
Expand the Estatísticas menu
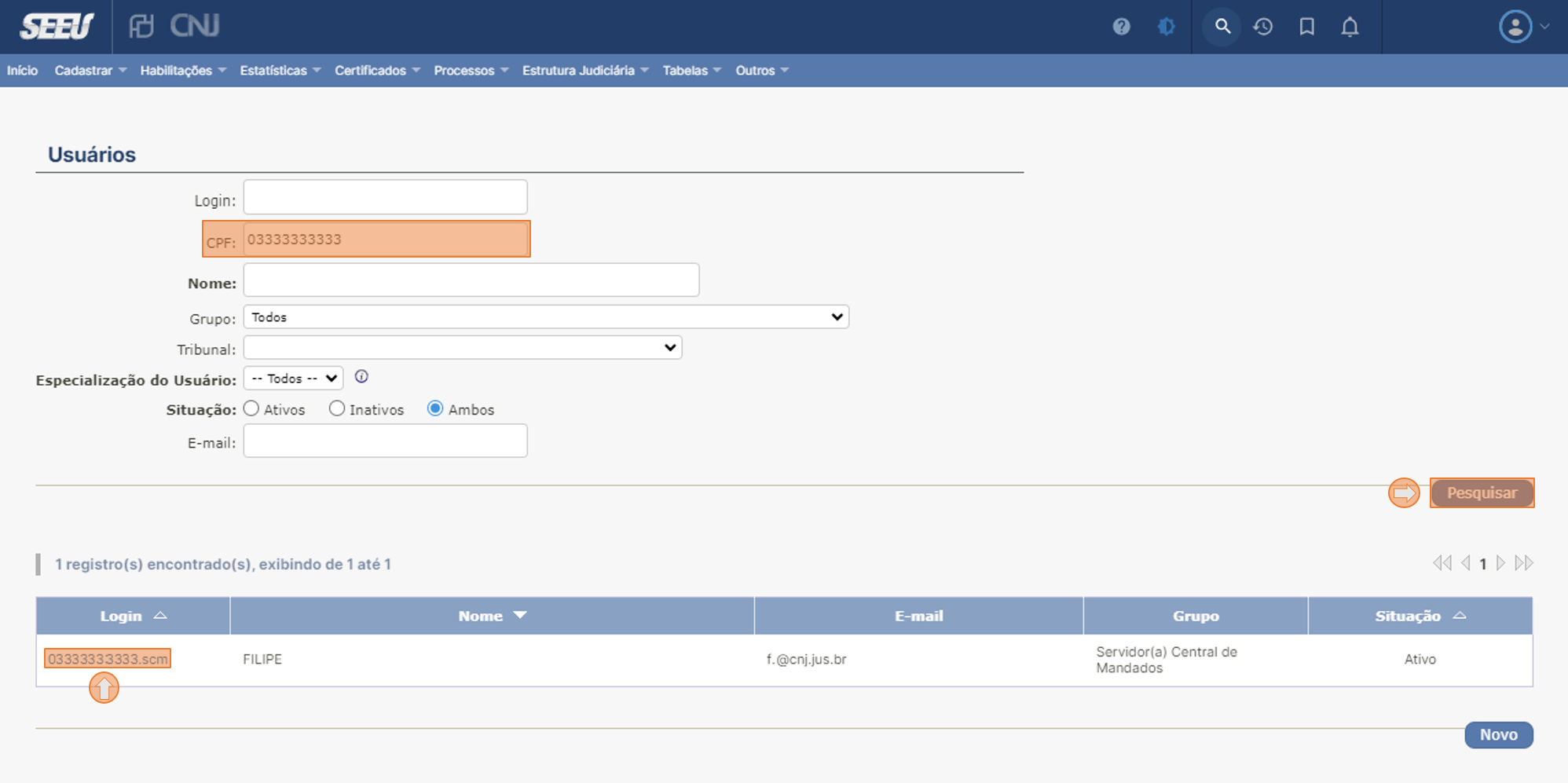280,71
